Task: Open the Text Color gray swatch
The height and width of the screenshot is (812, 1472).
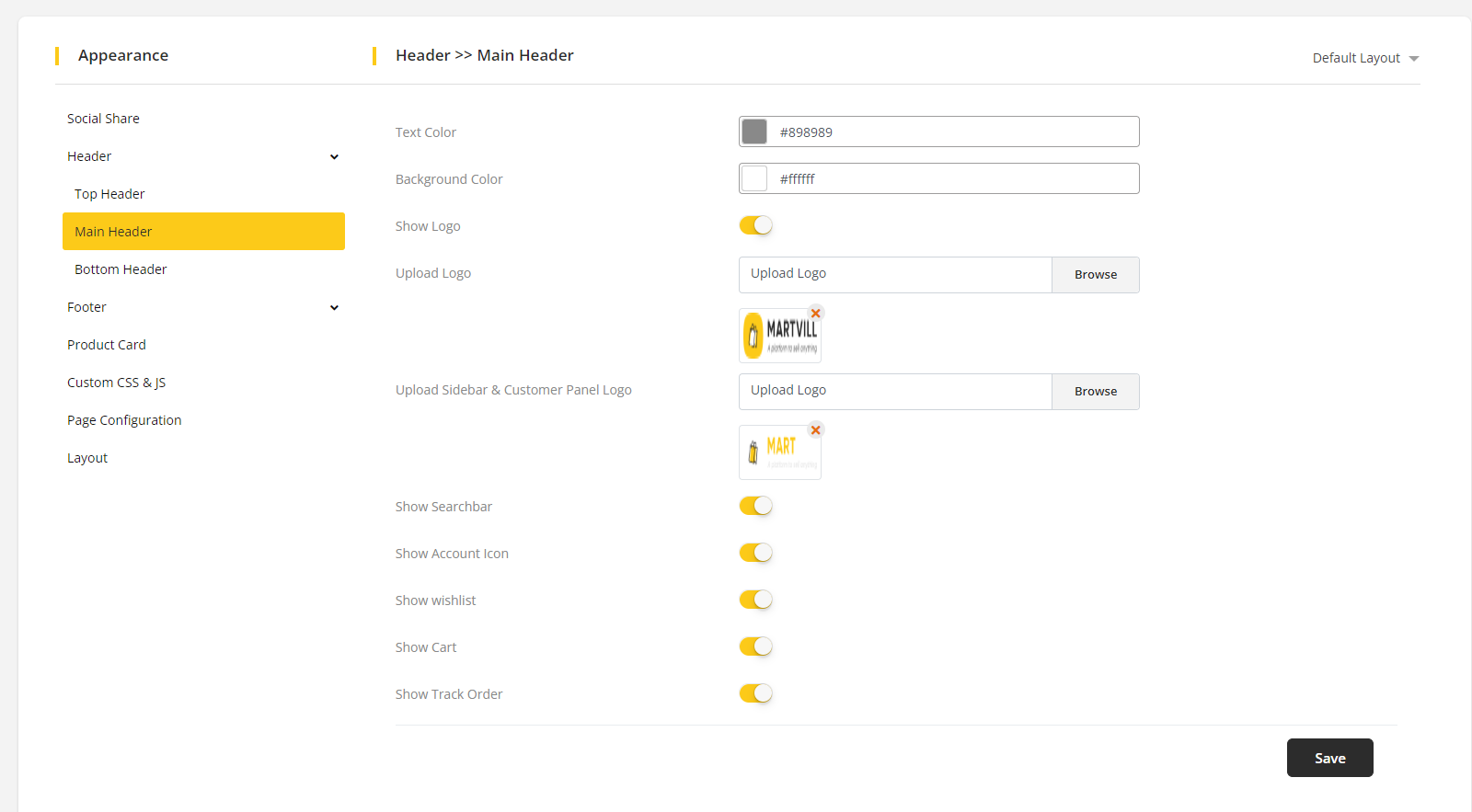Action: (x=754, y=132)
